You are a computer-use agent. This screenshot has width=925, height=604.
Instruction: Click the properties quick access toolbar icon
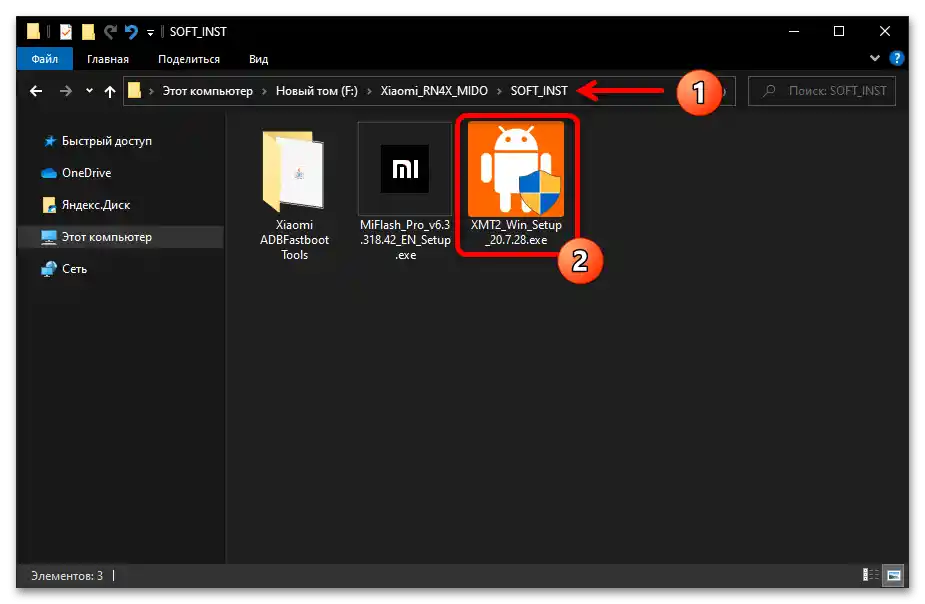pos(65,32)
